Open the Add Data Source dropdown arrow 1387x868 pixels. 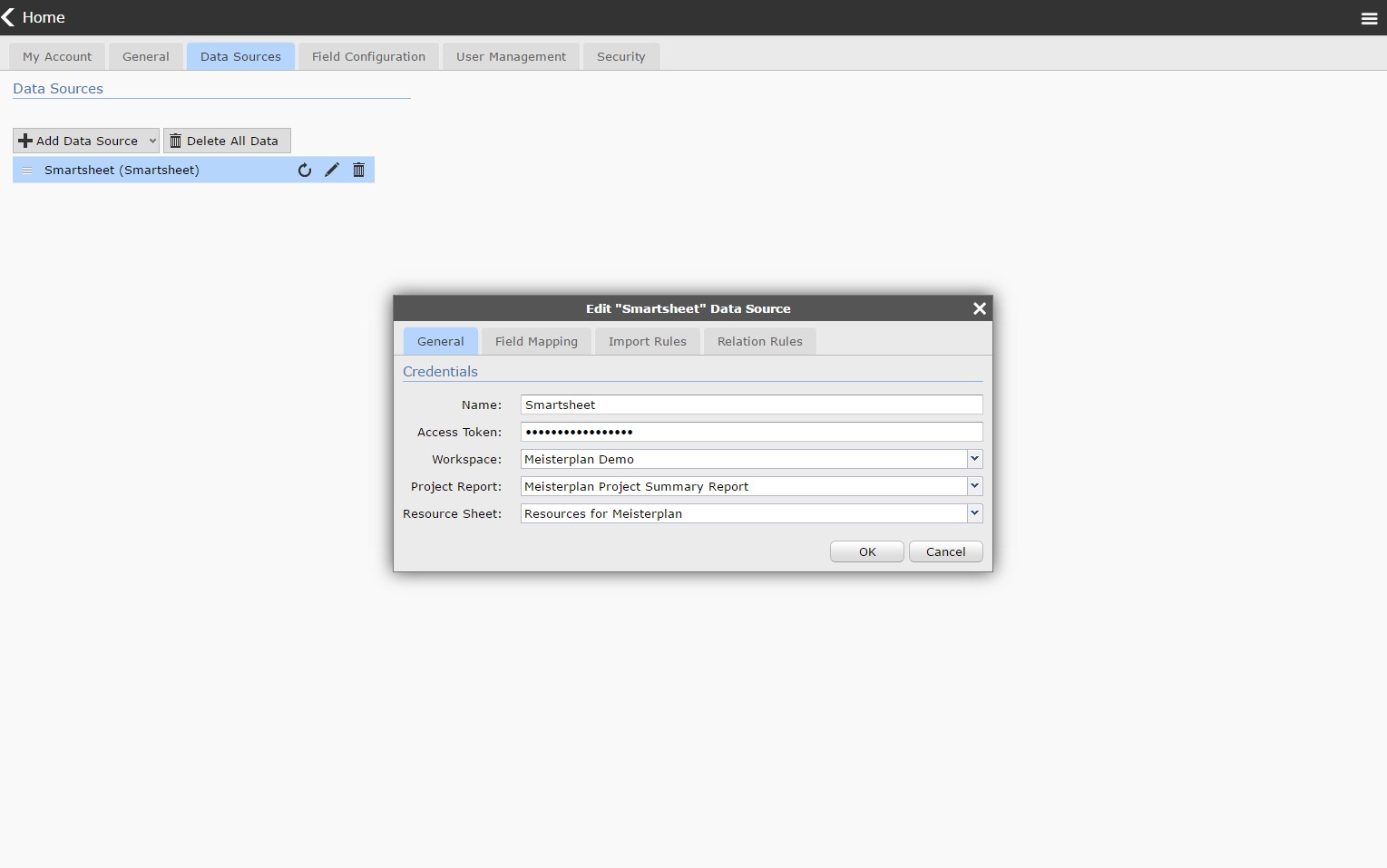[x=152, y=141]
